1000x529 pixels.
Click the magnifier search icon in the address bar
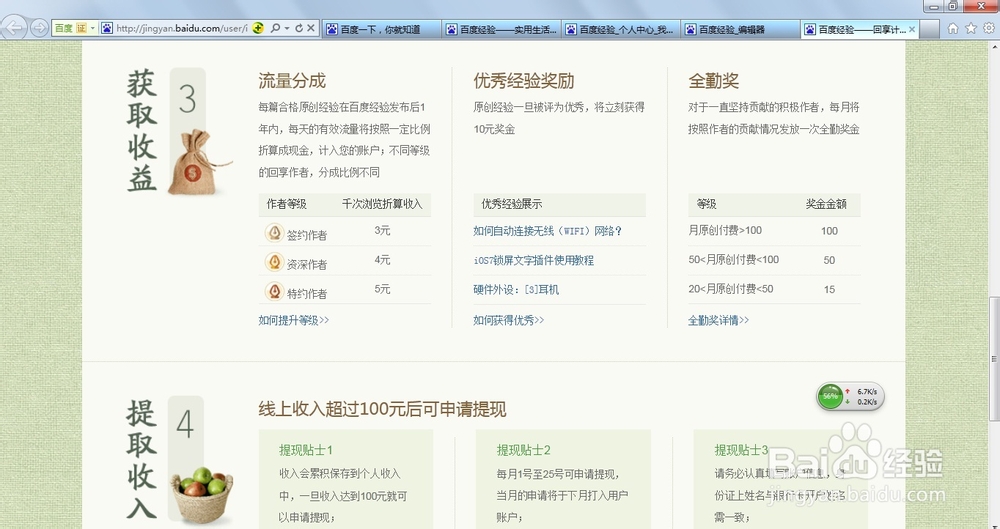click(x=276, y=28)
